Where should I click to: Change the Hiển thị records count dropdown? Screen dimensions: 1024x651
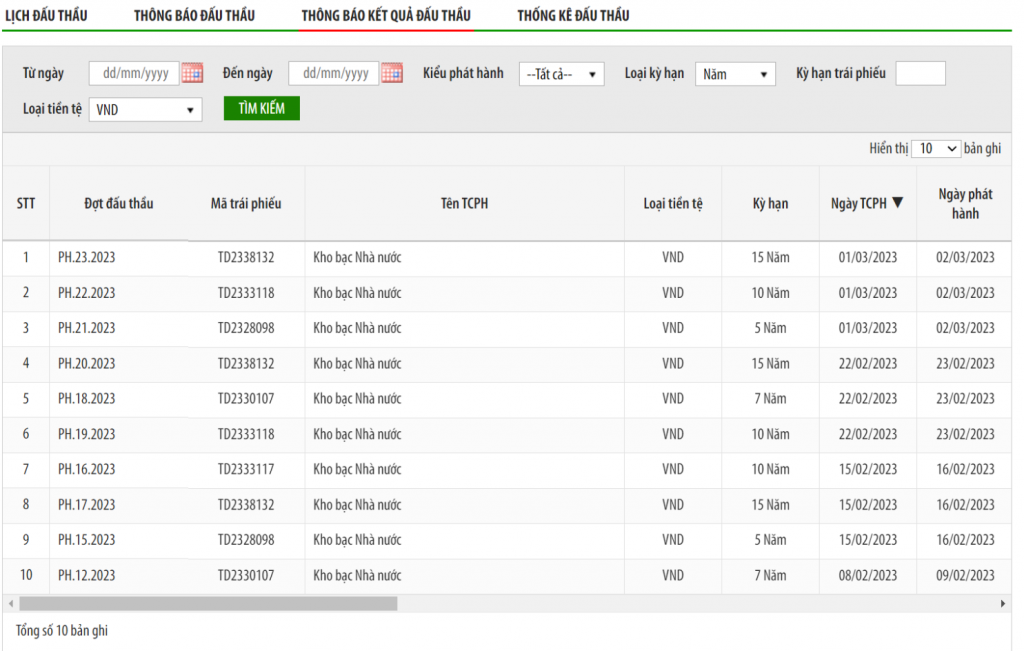[936, 148]
